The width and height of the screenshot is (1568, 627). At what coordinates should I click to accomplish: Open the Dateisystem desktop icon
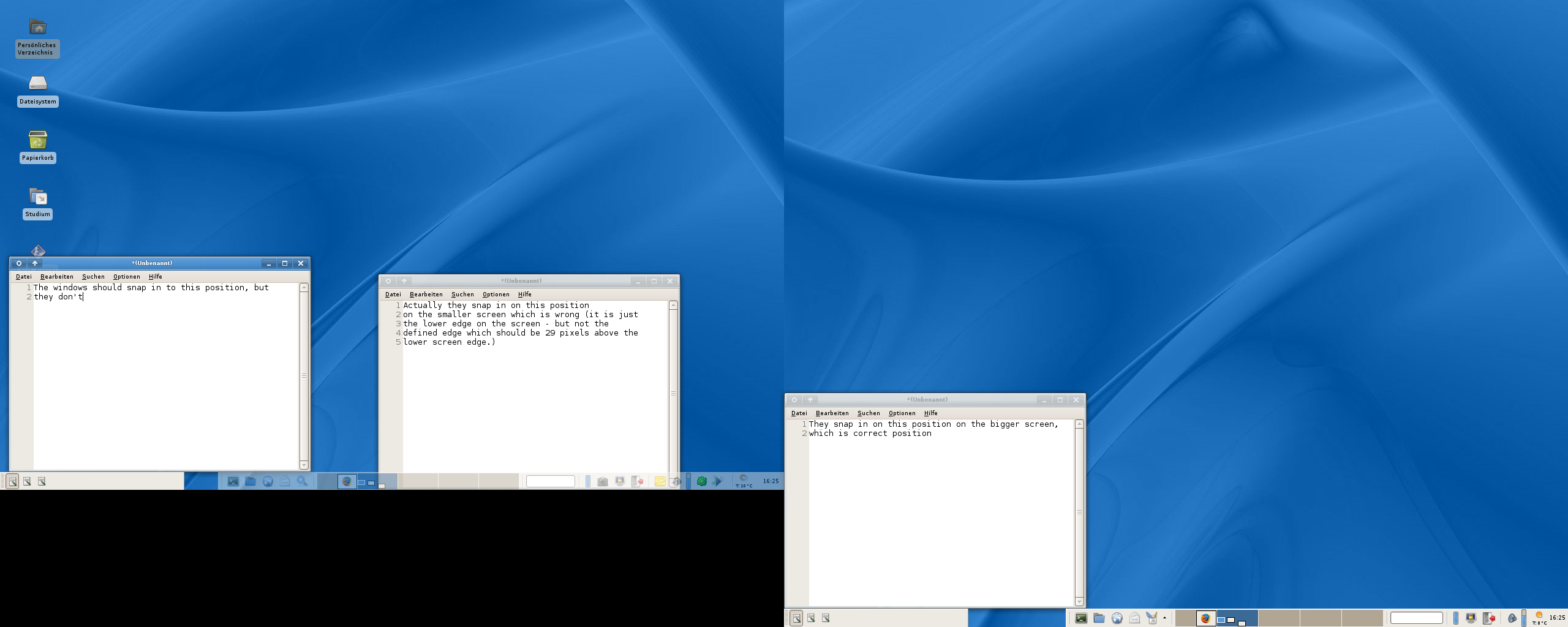(38, 84)
